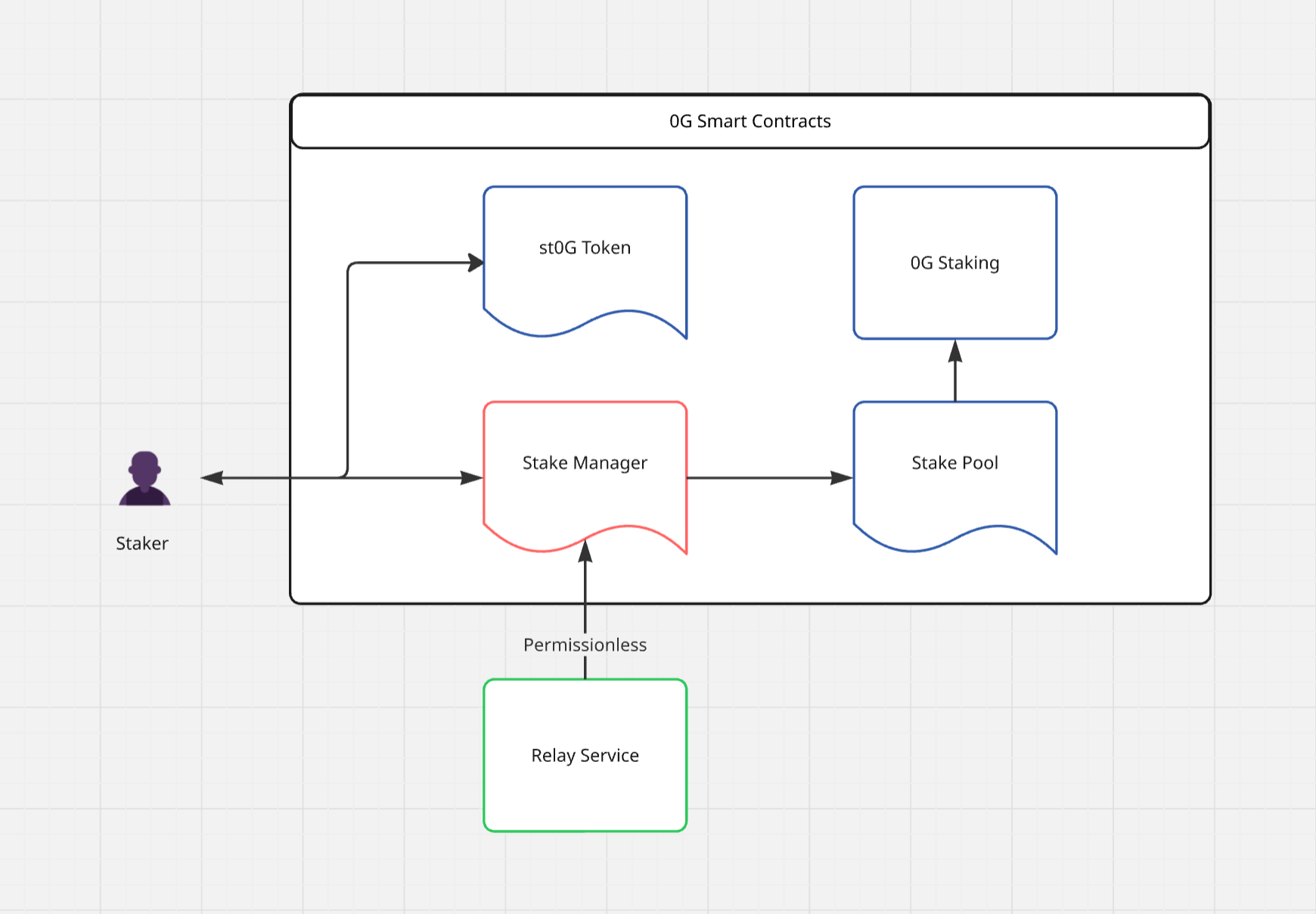Pick the Stake Pool document shape
The image size is (1316, 914).
pyautogui.click(x=954, y=463)
